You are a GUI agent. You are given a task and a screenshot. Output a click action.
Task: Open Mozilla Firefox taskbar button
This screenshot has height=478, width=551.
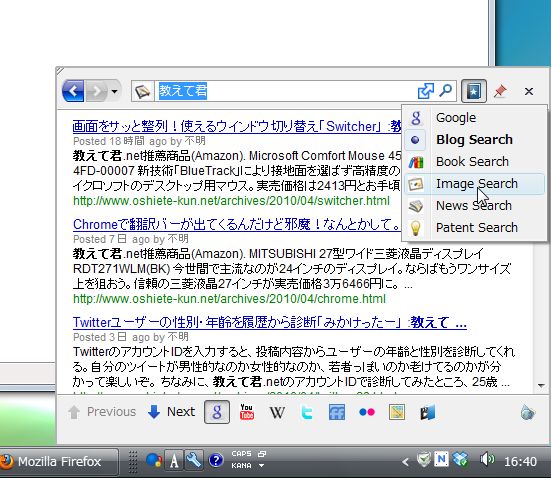[58, 461]
